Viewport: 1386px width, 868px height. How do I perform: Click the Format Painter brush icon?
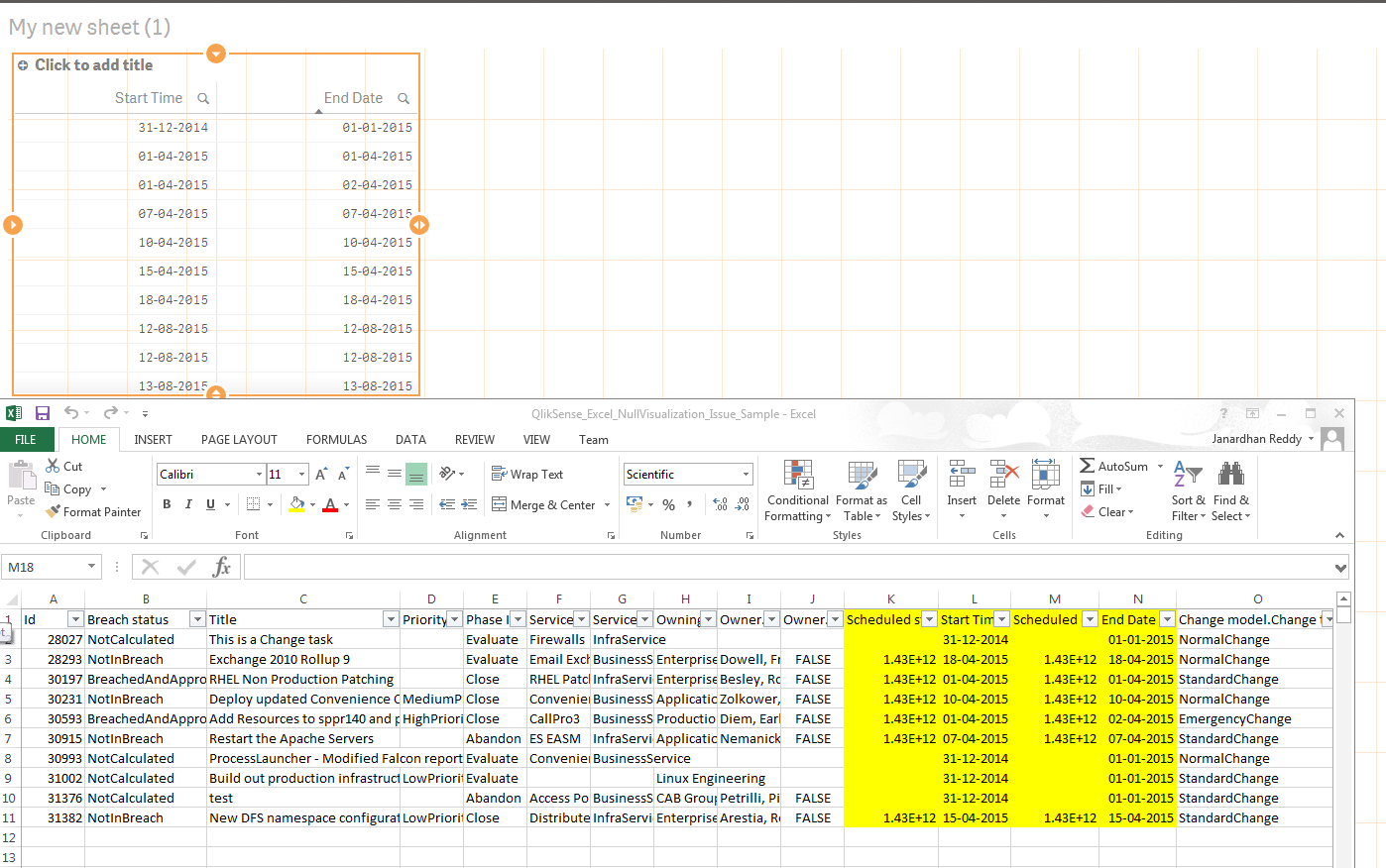(54, 512)
